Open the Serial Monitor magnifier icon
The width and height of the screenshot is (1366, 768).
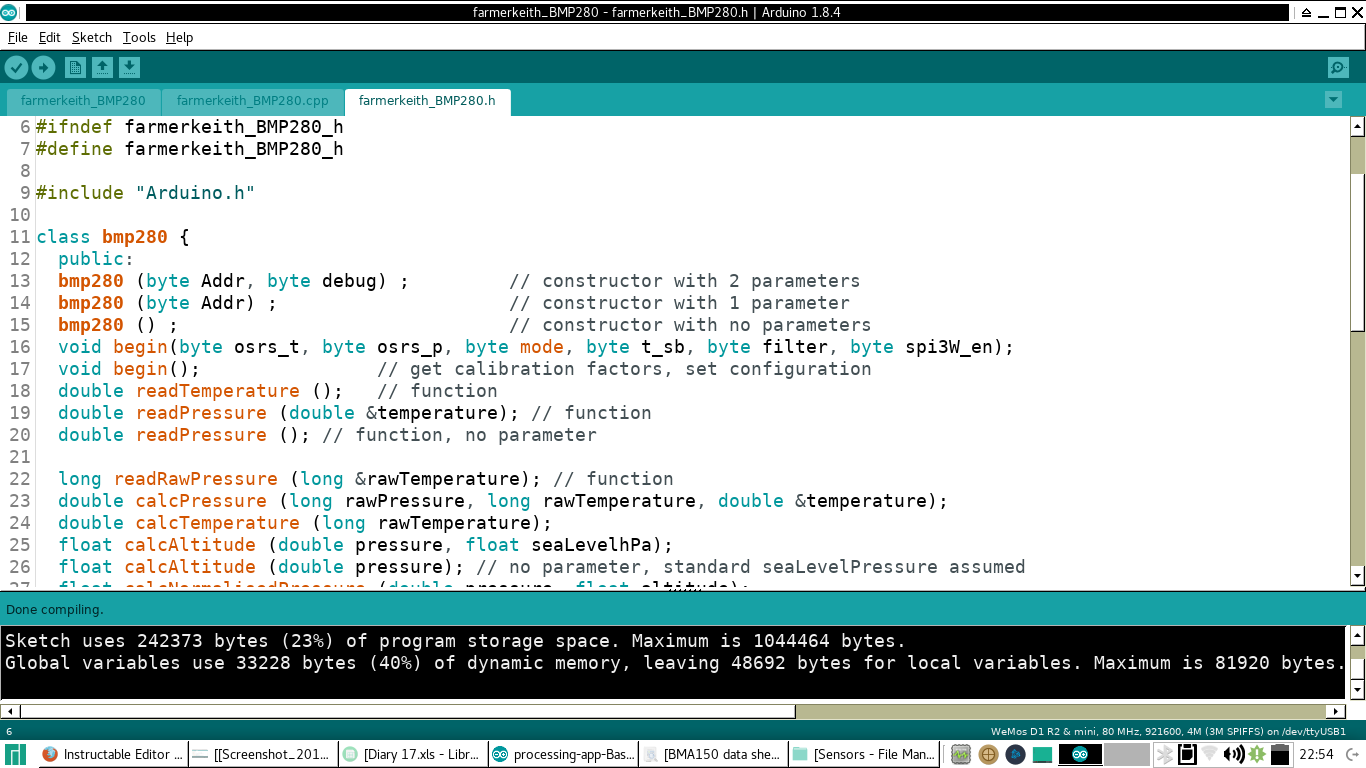point(1337,68)
